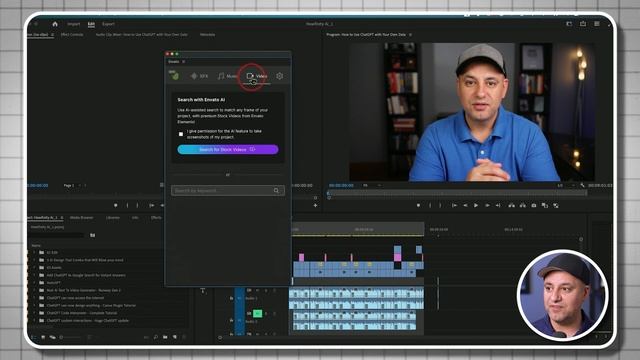Open Envato plugin settings gear
This screenshot has height=360, width=640.
coord(279,76)
